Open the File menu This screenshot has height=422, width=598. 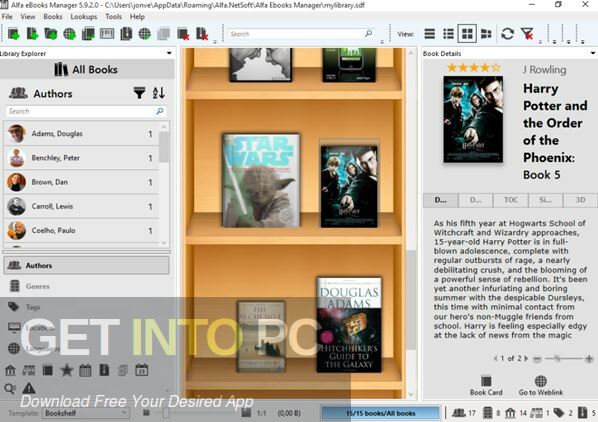click(x=7, y=17)
